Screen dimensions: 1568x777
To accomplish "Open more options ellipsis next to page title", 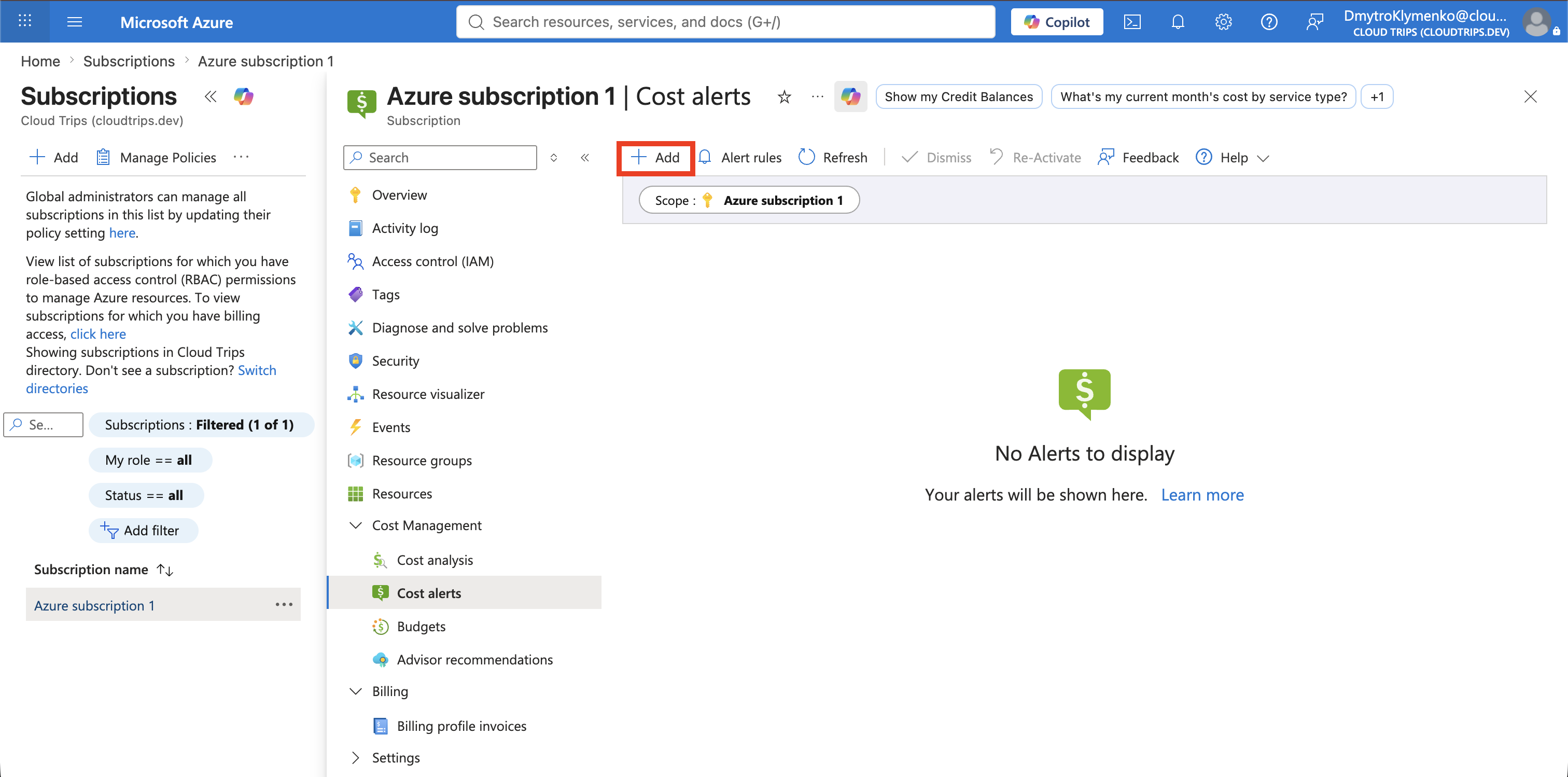I will 818,96.
